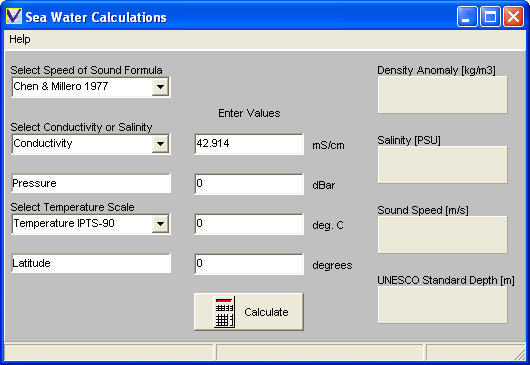Click the window resize grip in the status bar
This screenshot has width=530, height=365.
point(519,354)
